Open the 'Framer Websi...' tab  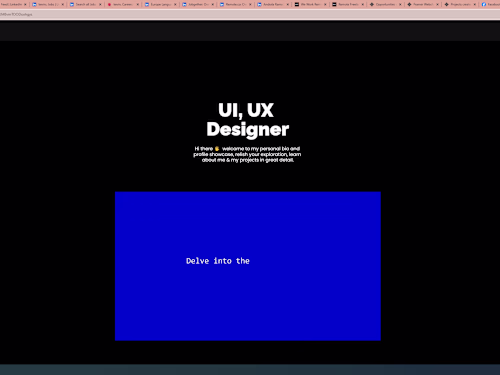(x=423, y=4)
